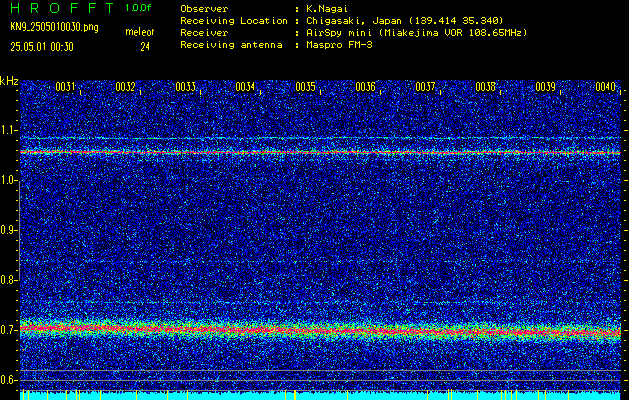Click the 0.7 frequency axis label

[8, 330]
